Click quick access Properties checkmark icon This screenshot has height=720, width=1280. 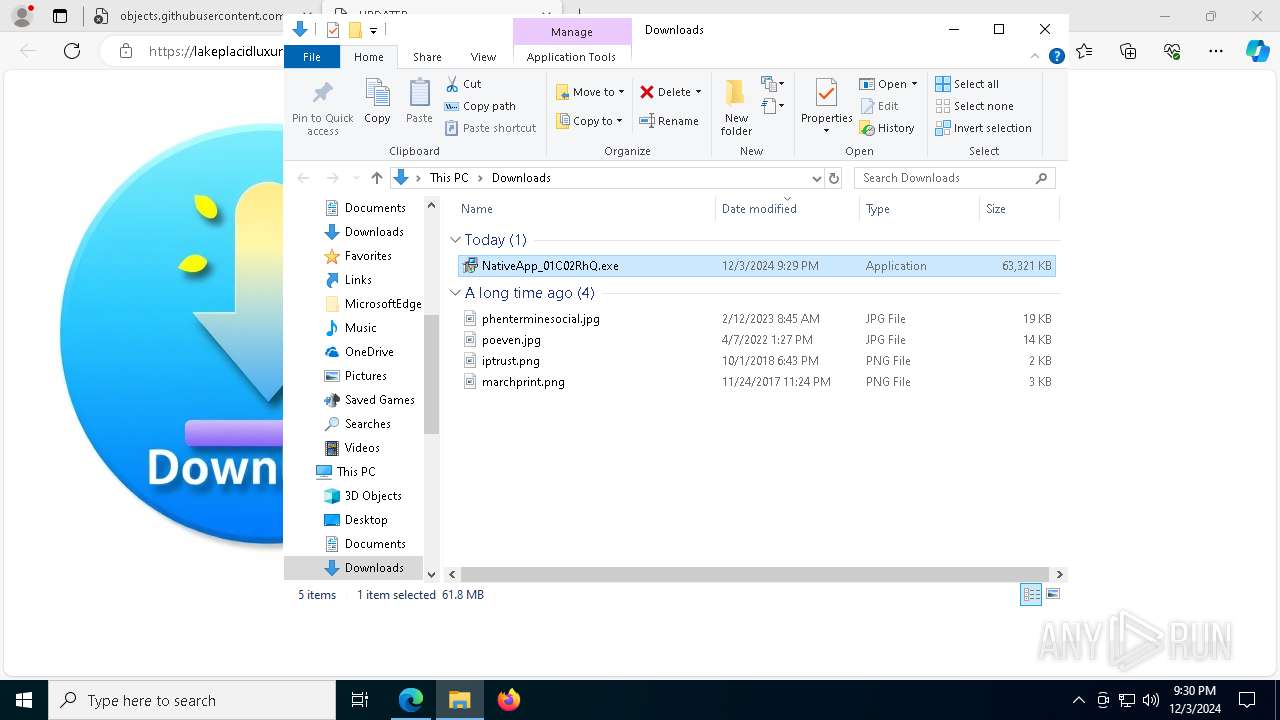(333, 30)
